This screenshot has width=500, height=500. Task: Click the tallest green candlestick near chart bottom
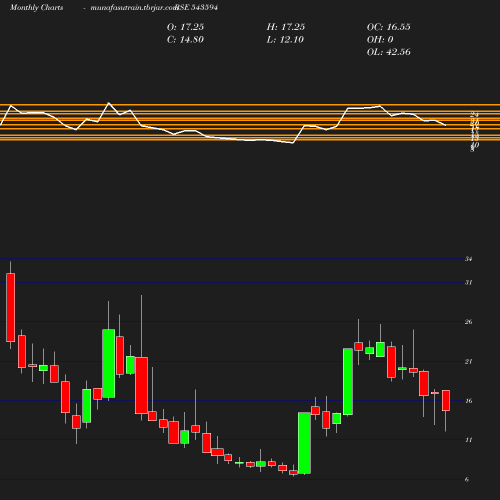pyautogui.click(x=304, y=443)
